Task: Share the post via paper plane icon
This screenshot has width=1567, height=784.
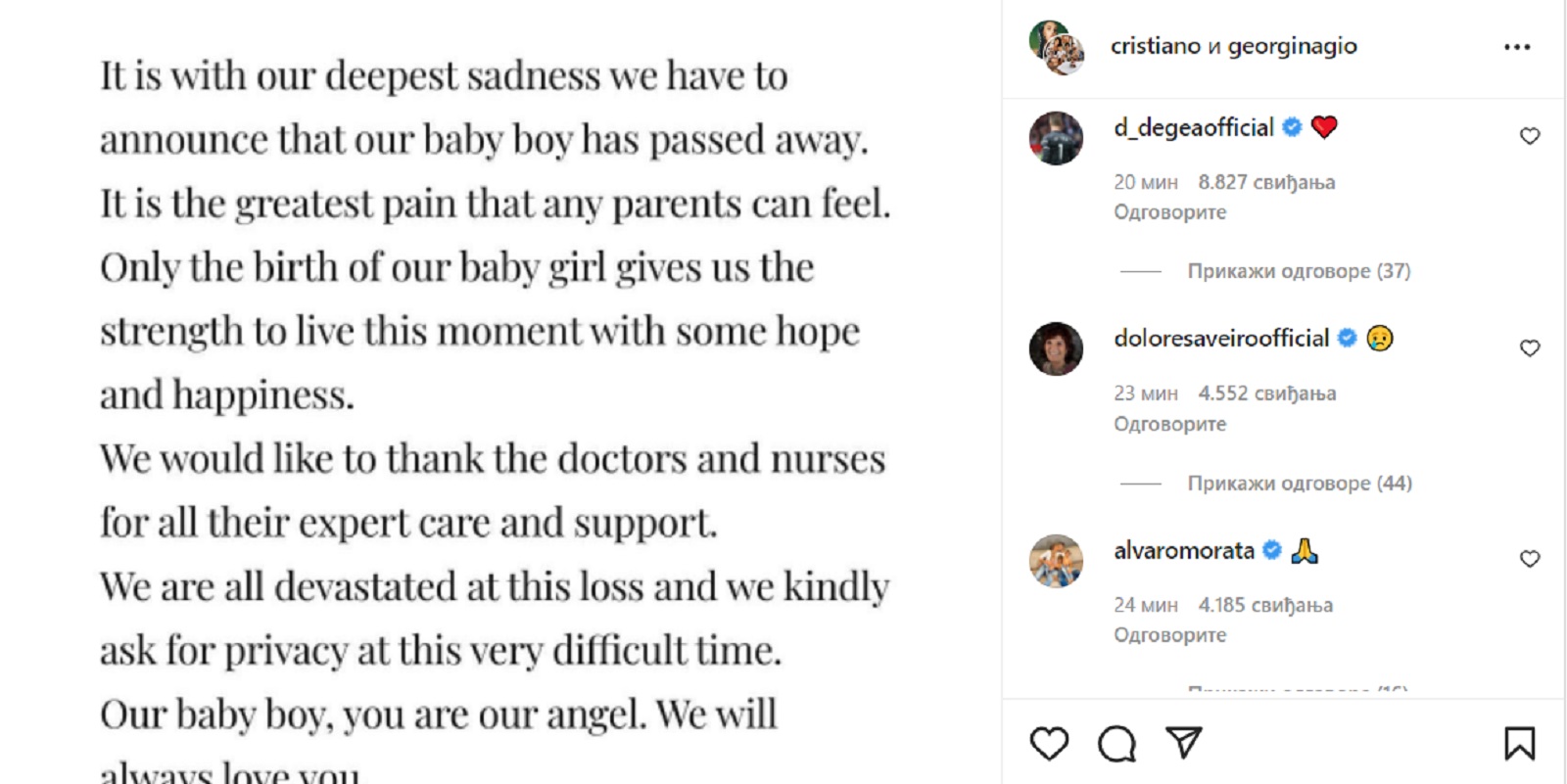Action: [x=1183, y=743]
